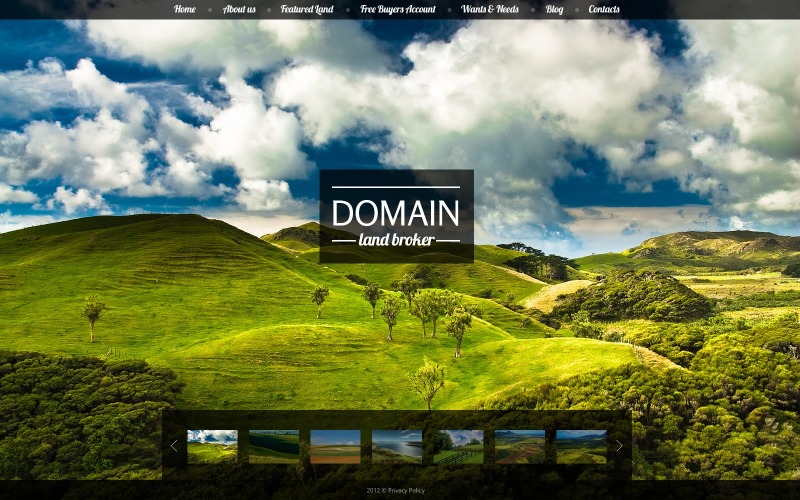The width and height of the screenshot is (800, 500).
Task: Choose the sixth thumbnail of farmland
Action: pyautogui.click(x=520, y=446)
